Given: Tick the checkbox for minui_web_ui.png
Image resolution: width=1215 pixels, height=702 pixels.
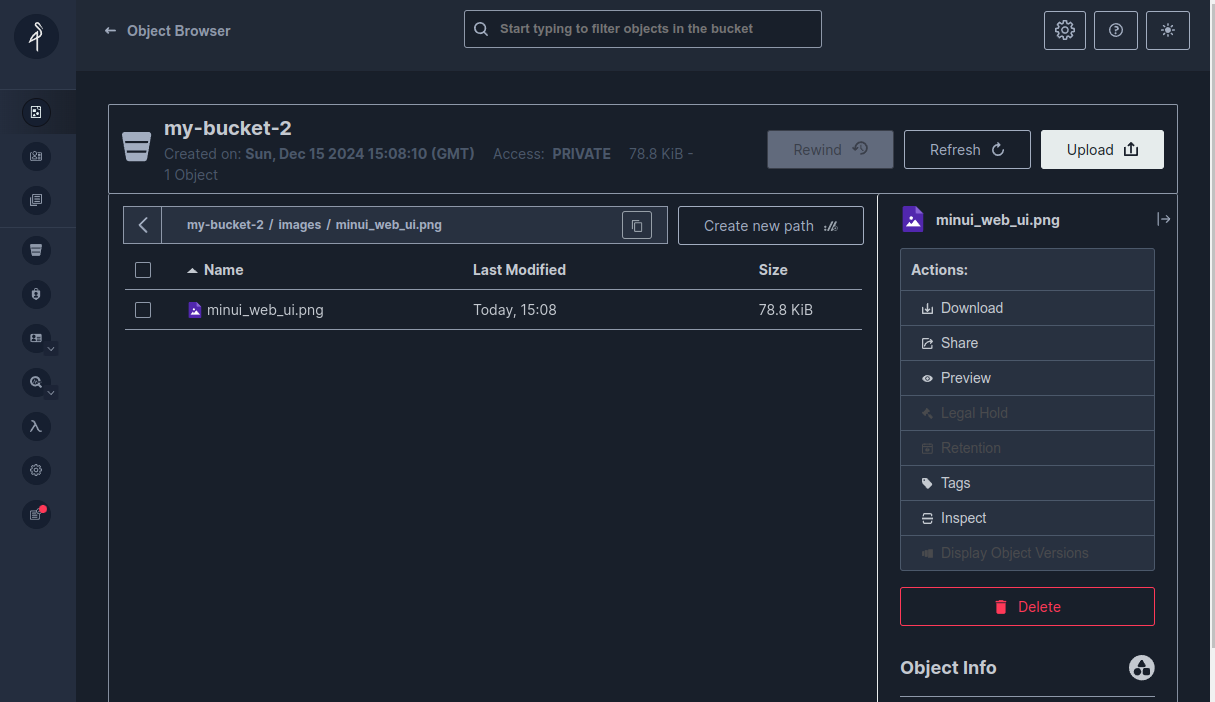Looking at the screenshot, I should [143, 310].
